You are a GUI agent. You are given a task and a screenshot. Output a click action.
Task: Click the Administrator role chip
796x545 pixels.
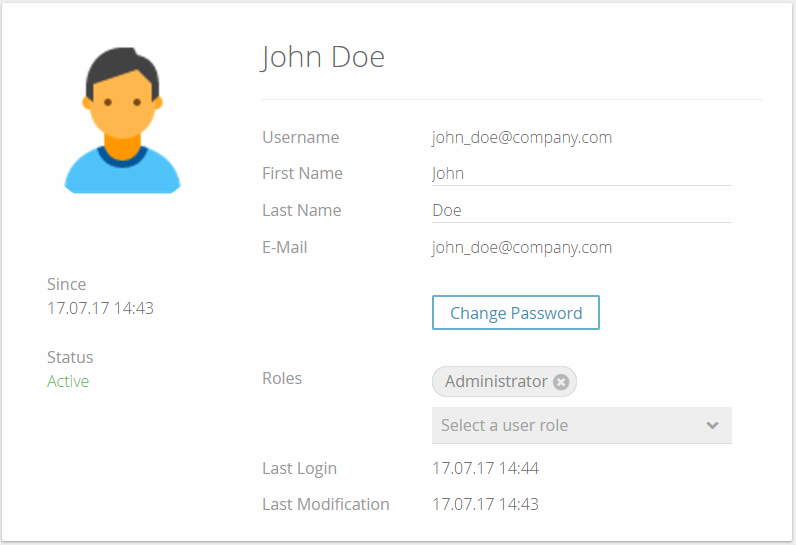(504, 382)
